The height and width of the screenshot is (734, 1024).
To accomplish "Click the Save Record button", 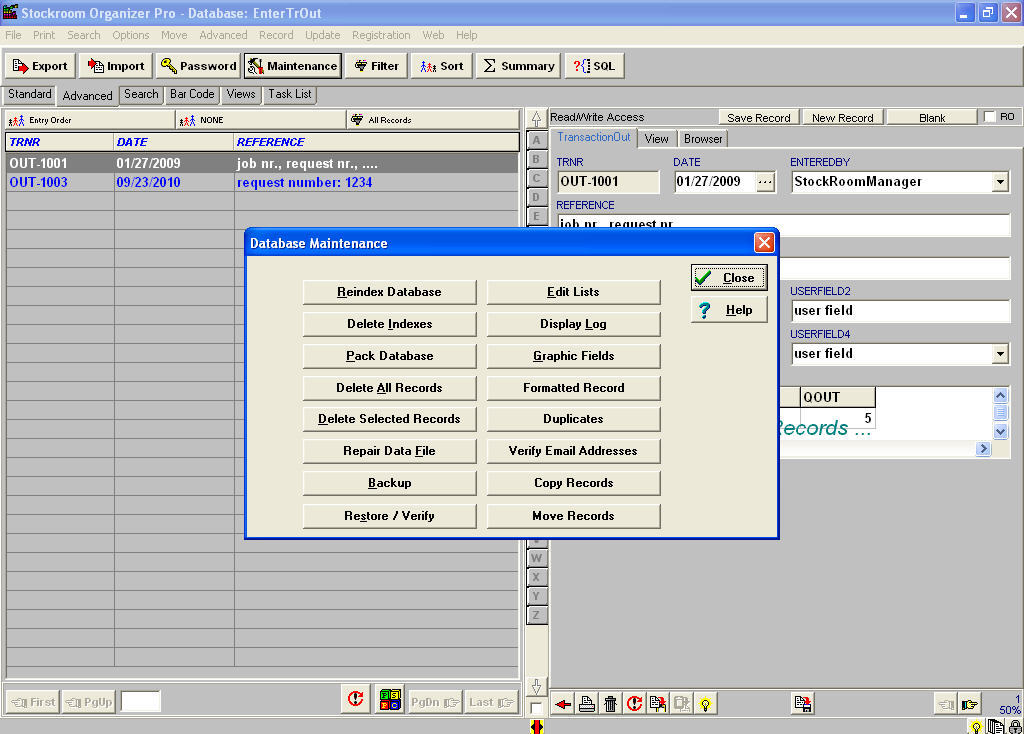I will (759, 118).
